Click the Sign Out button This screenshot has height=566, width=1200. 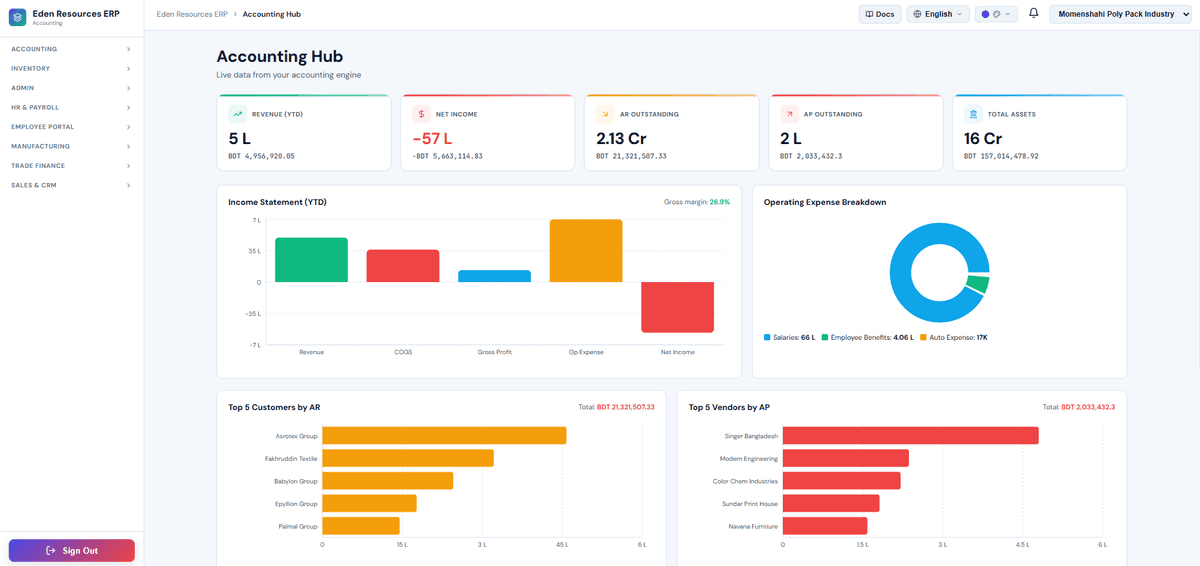72,551
